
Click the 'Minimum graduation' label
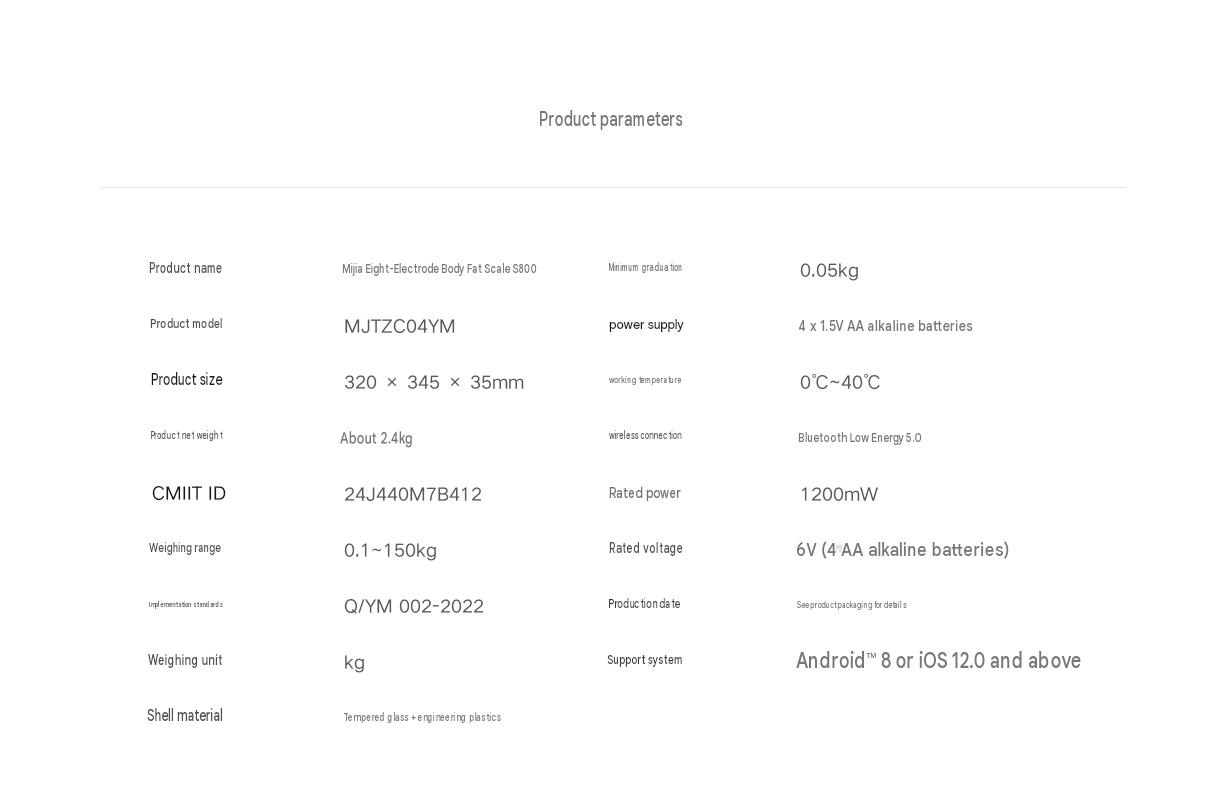click(x=645, y=267)
